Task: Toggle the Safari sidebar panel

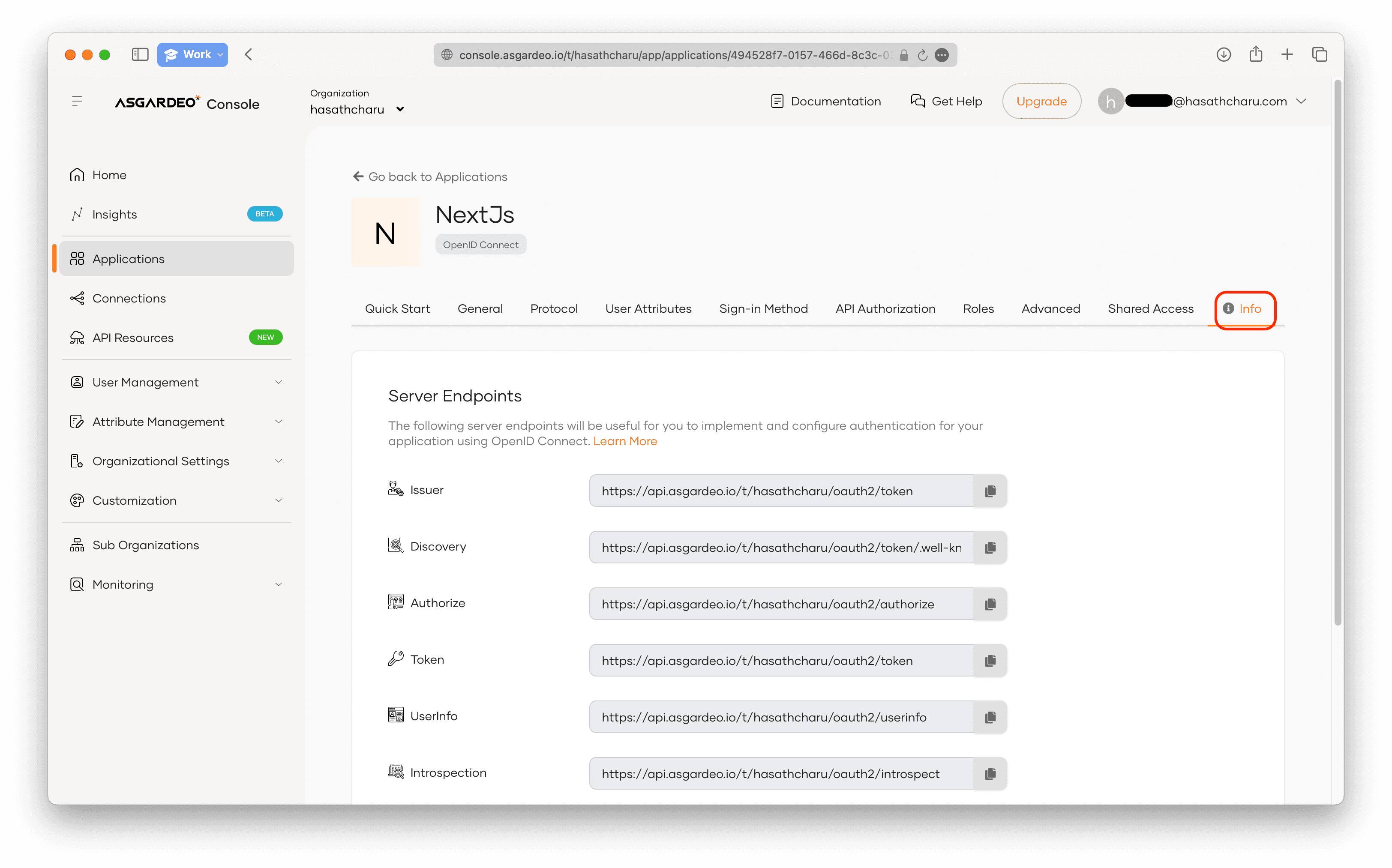Action: coord(140,54)
